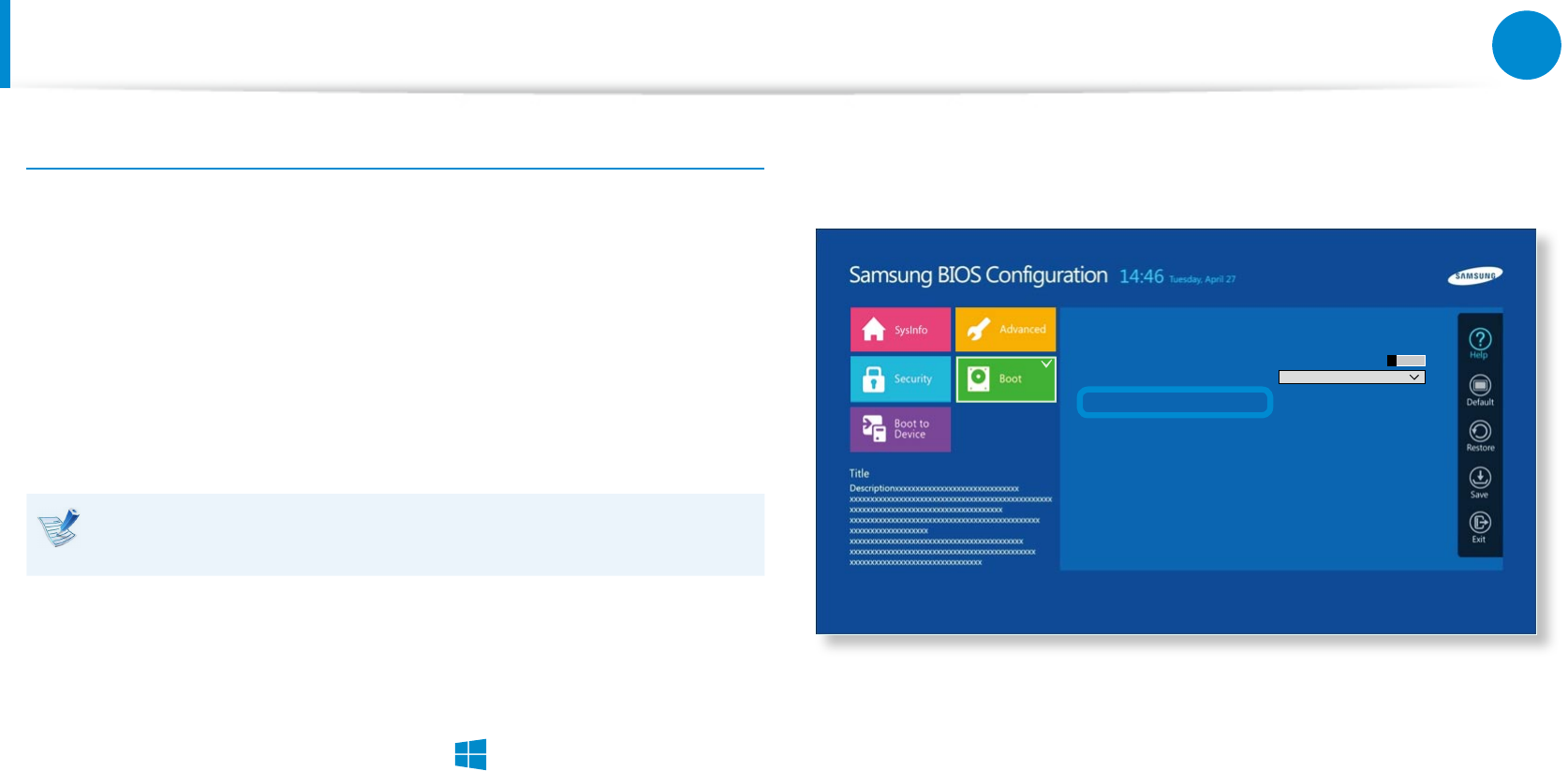Click the blue circle page marker
This screenshot has width=1568, height=771.
pyautogui.click(x=1527, y=45)
